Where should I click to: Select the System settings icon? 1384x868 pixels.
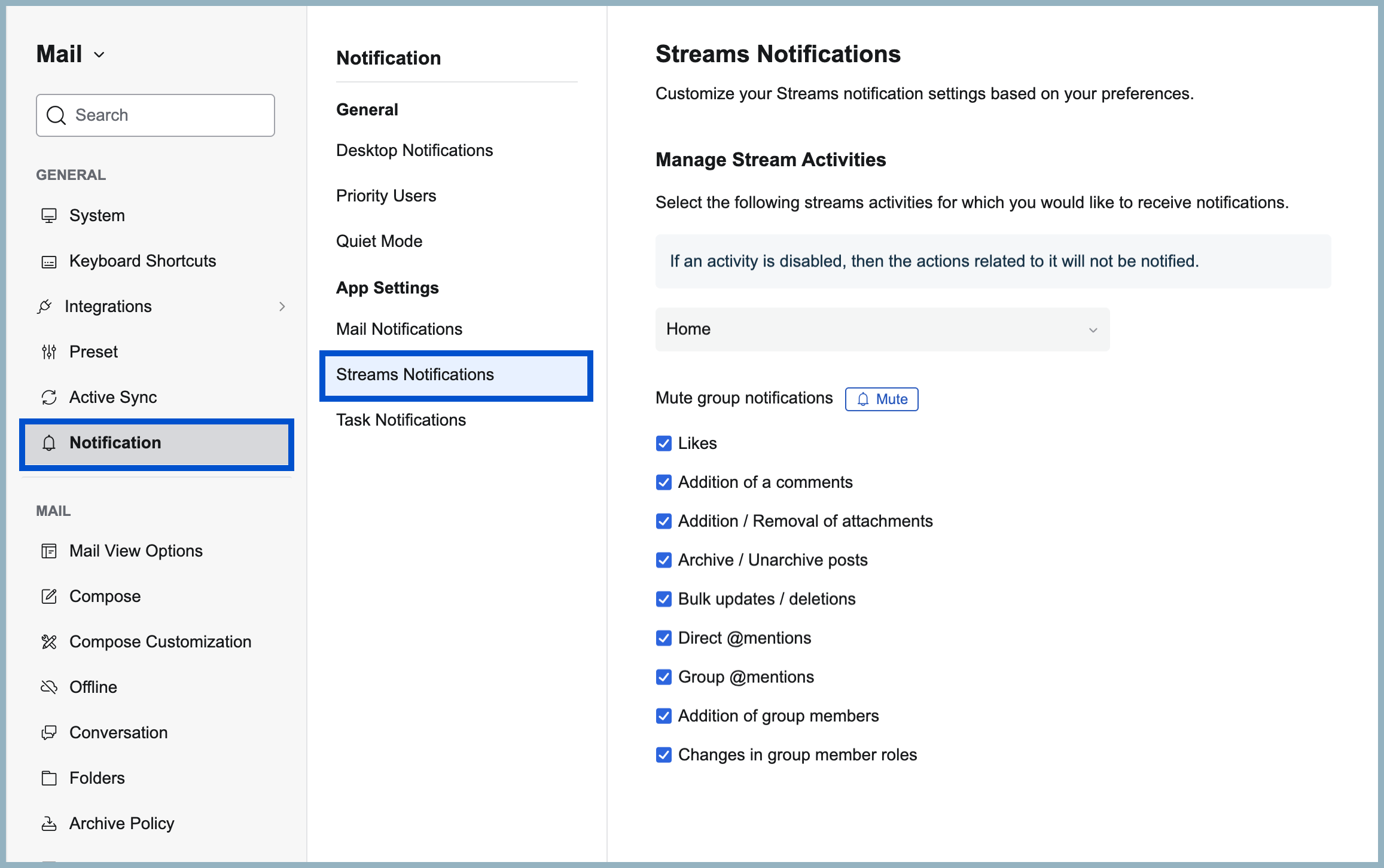[x=50, y=215]
